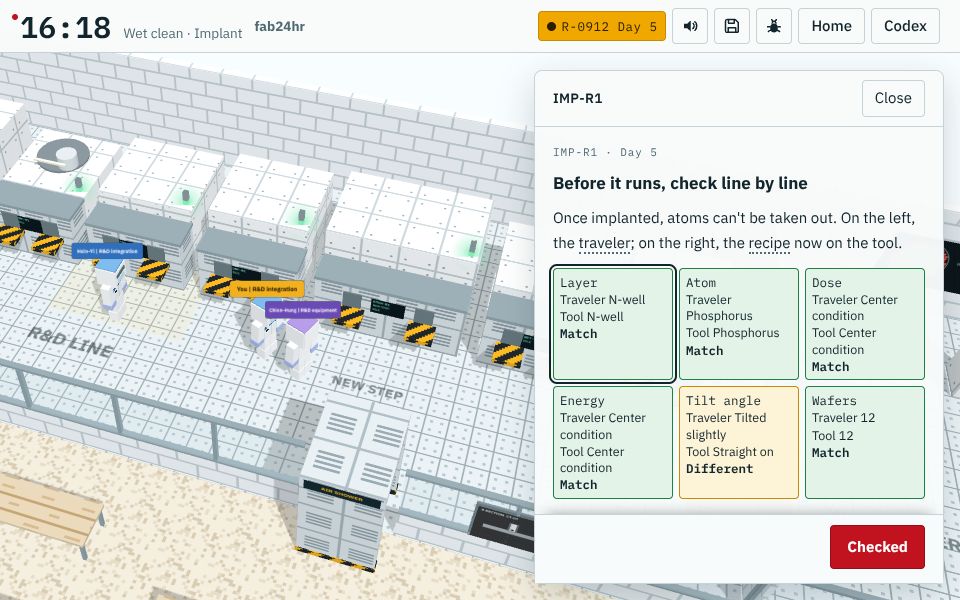Click the heading Before it runs, check line by line
This screenshot has height=600, width=960.
(x=680, y=184)
